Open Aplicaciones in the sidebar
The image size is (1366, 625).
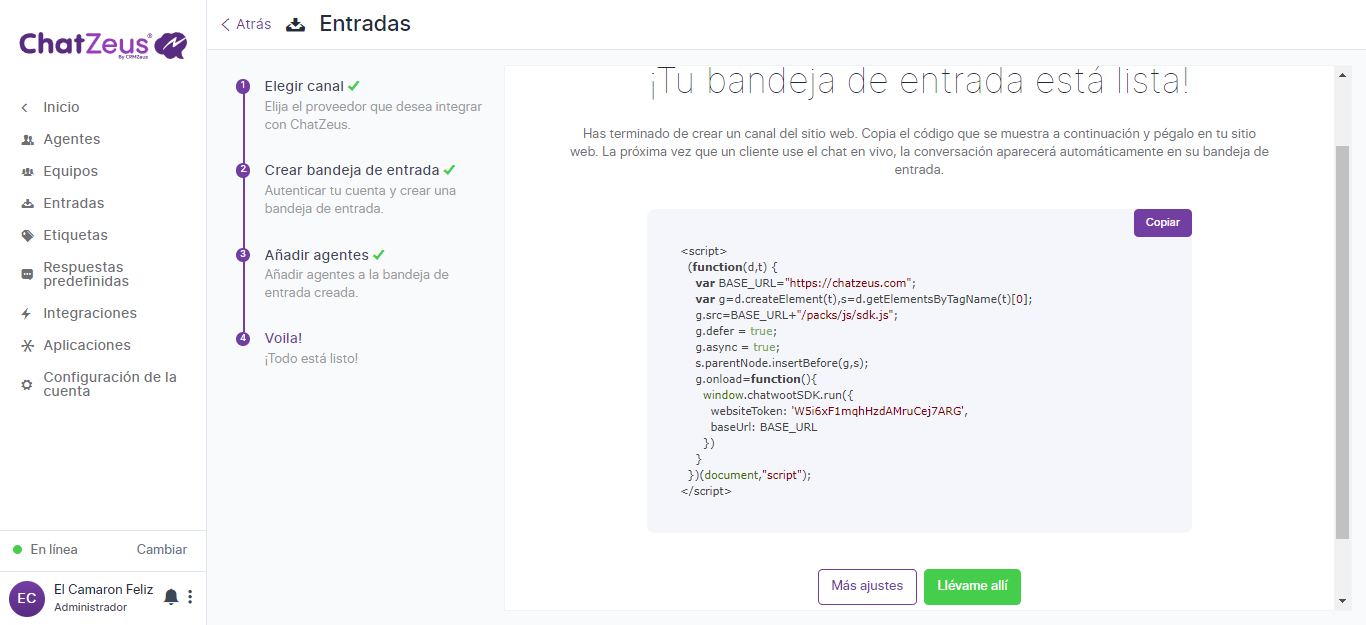point(86,345)
